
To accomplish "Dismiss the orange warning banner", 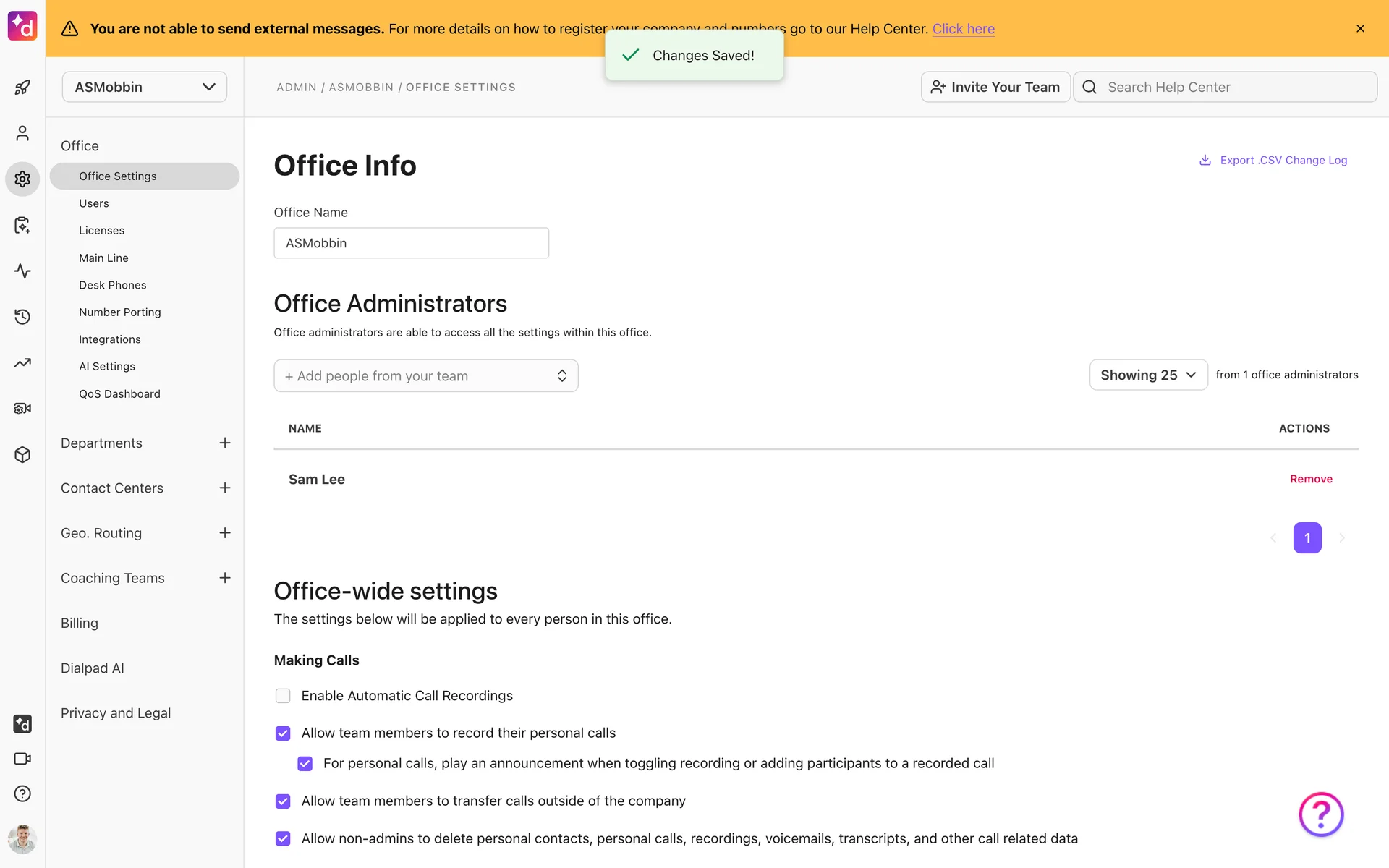I will (1360, 29).
